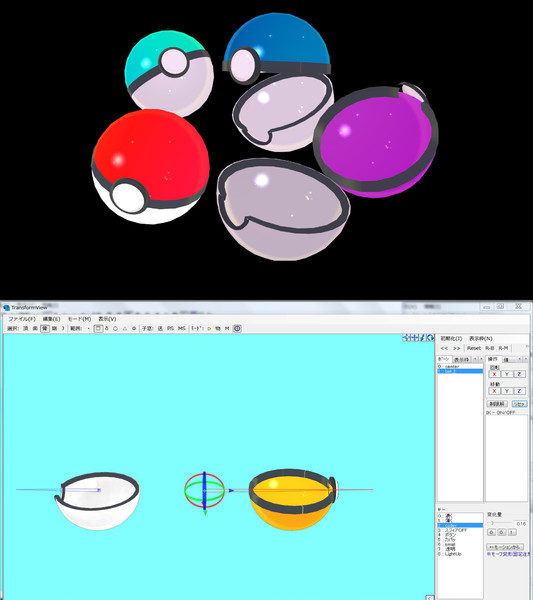The image size is (533, 600).
Task: Toggle the M mode button
Action: (227, 328)
